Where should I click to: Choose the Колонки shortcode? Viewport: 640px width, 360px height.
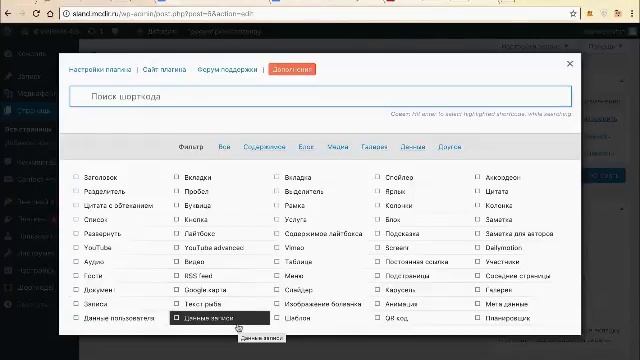(399, 206)
